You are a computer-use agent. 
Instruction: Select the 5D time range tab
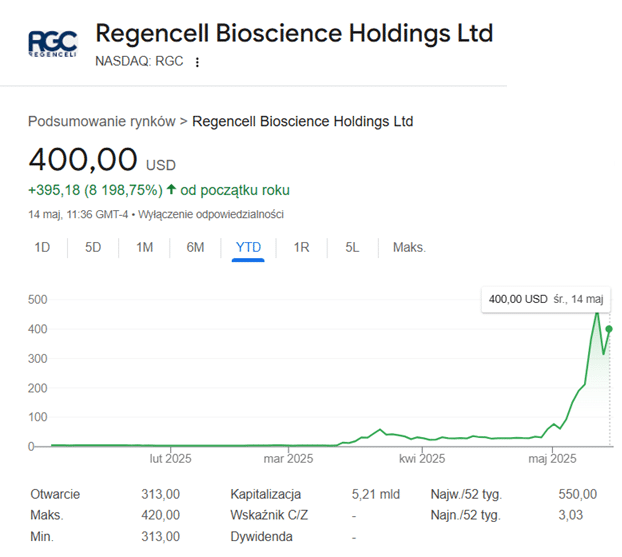(93, 247)
